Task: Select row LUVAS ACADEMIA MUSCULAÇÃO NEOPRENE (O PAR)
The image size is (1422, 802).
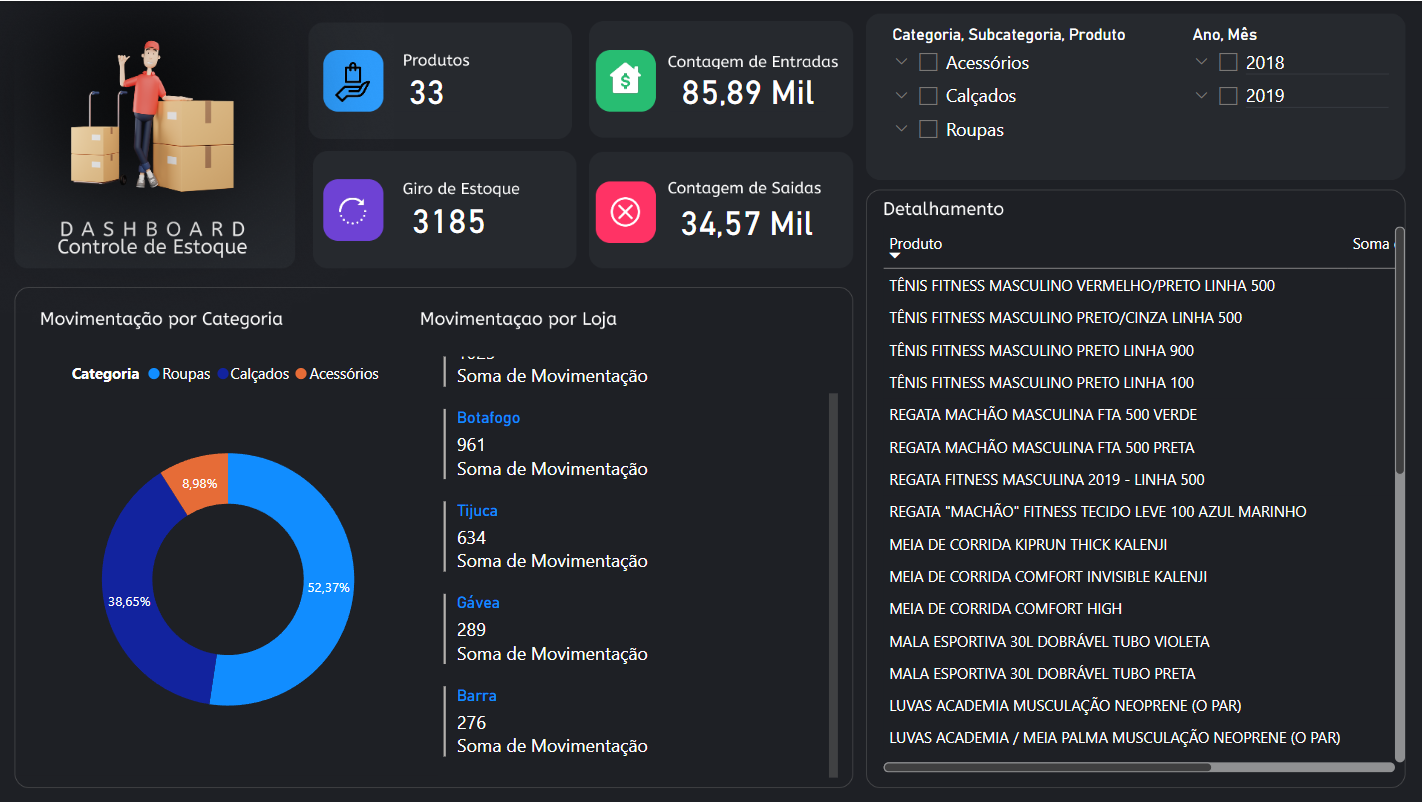Action: pos(1140,705)
